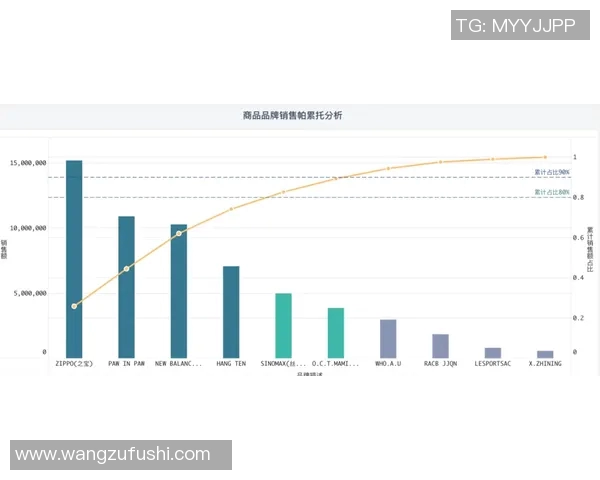
Task: Click cumulative line point above WHO.A.U
Action: tap(388, 168)
